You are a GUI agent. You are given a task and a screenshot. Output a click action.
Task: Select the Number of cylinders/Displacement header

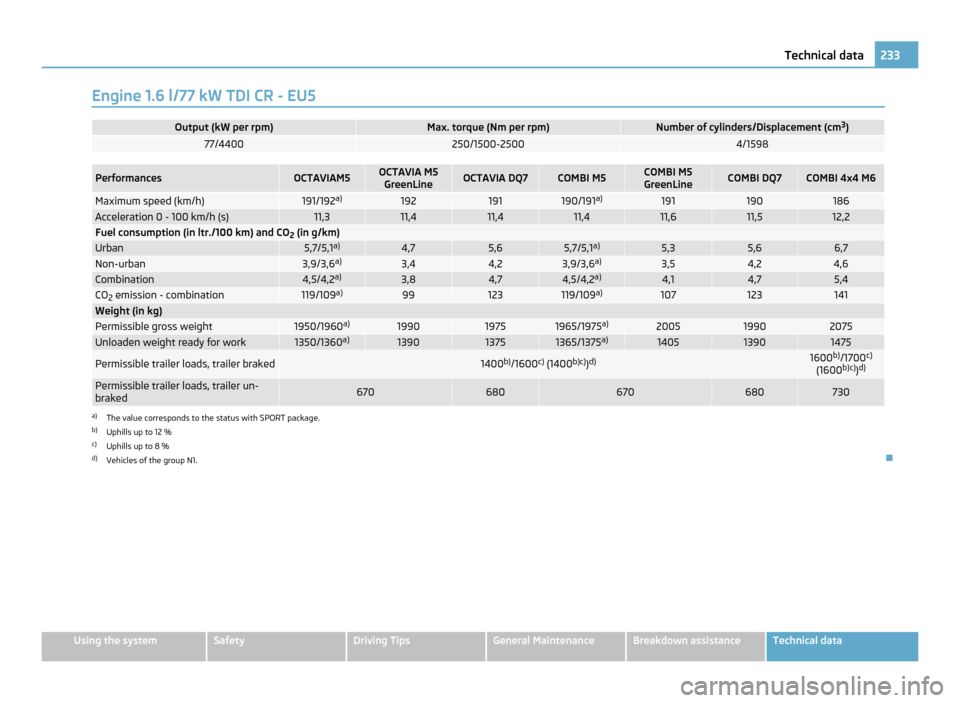pyautogui.click(x=752, y=127)
